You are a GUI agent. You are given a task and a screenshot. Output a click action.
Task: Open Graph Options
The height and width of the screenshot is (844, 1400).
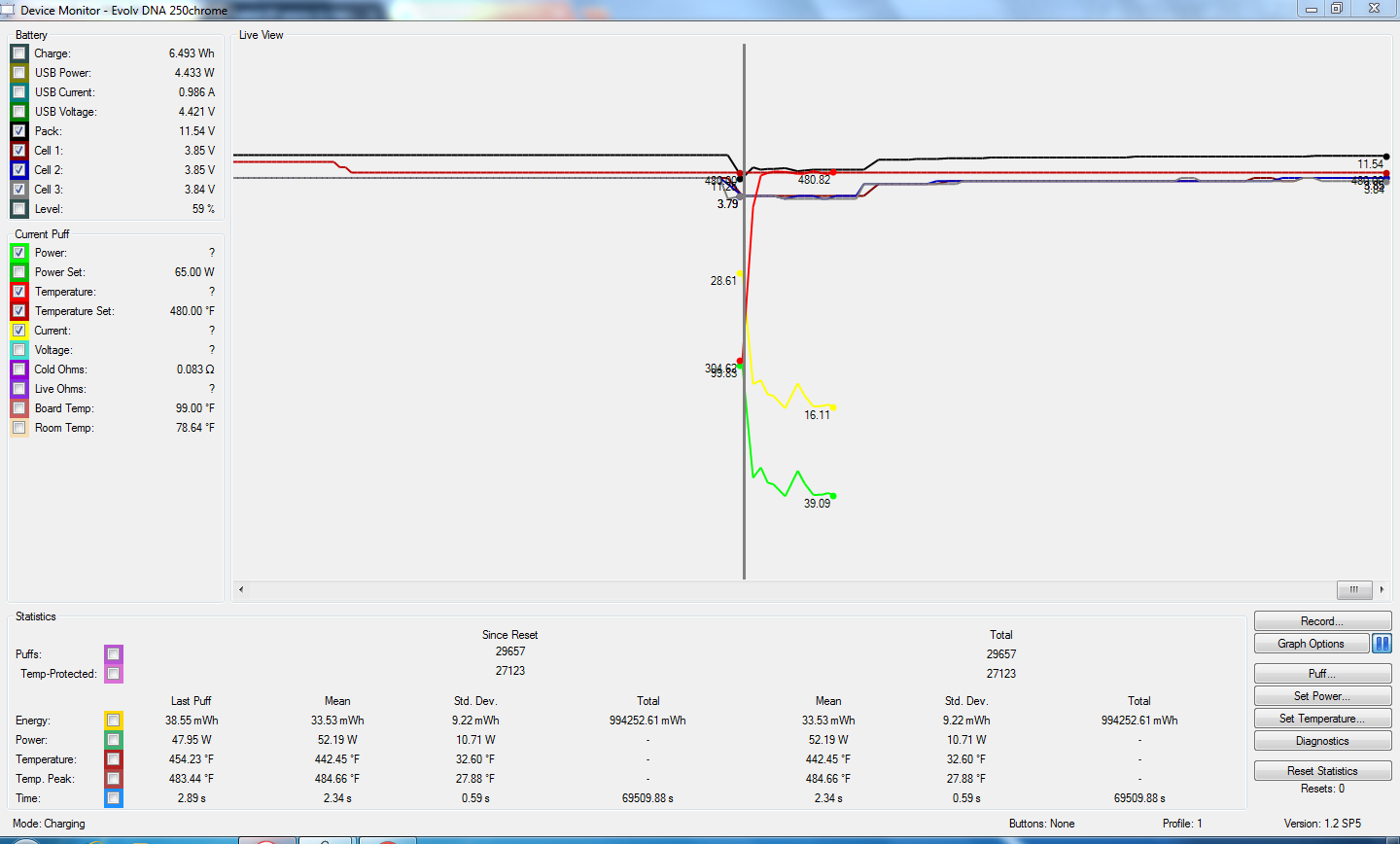(x=1311, y=644)
